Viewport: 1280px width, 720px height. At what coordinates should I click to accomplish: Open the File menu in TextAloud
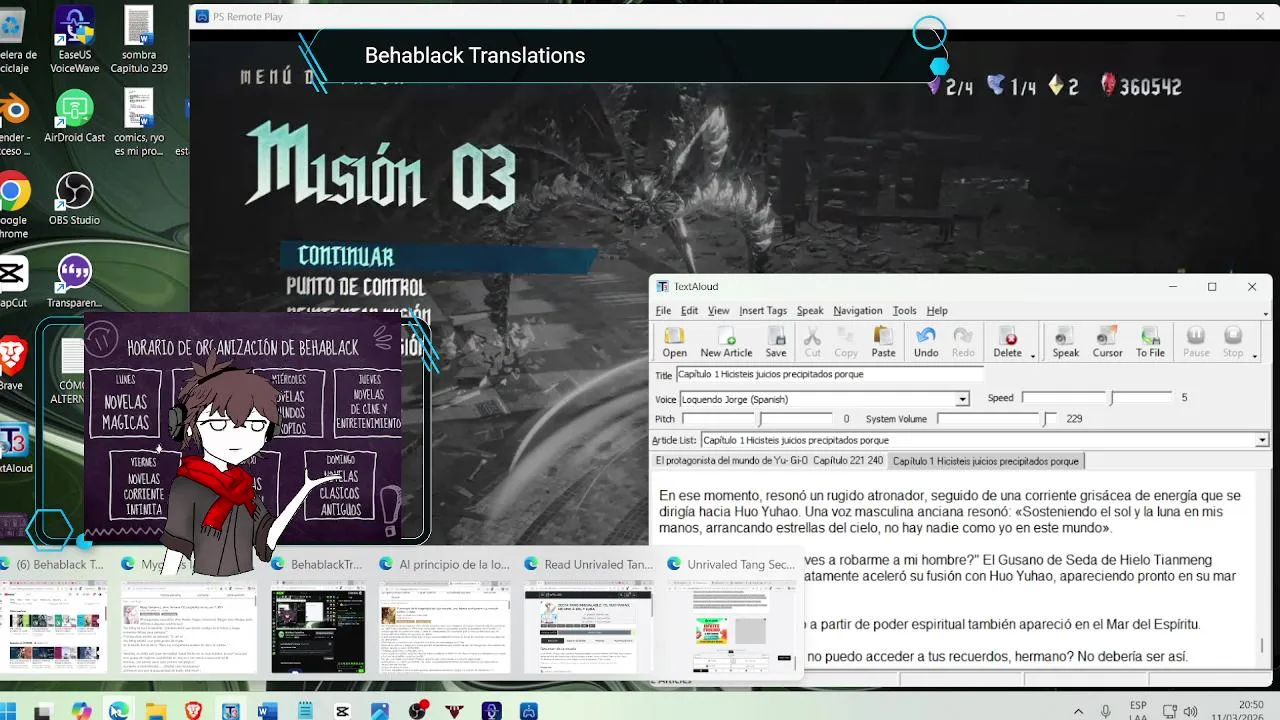tap(663, 311)
